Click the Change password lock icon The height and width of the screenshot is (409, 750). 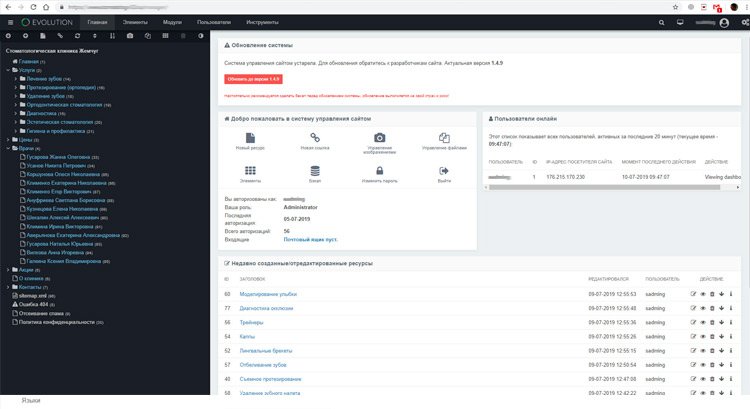(379, 171)
